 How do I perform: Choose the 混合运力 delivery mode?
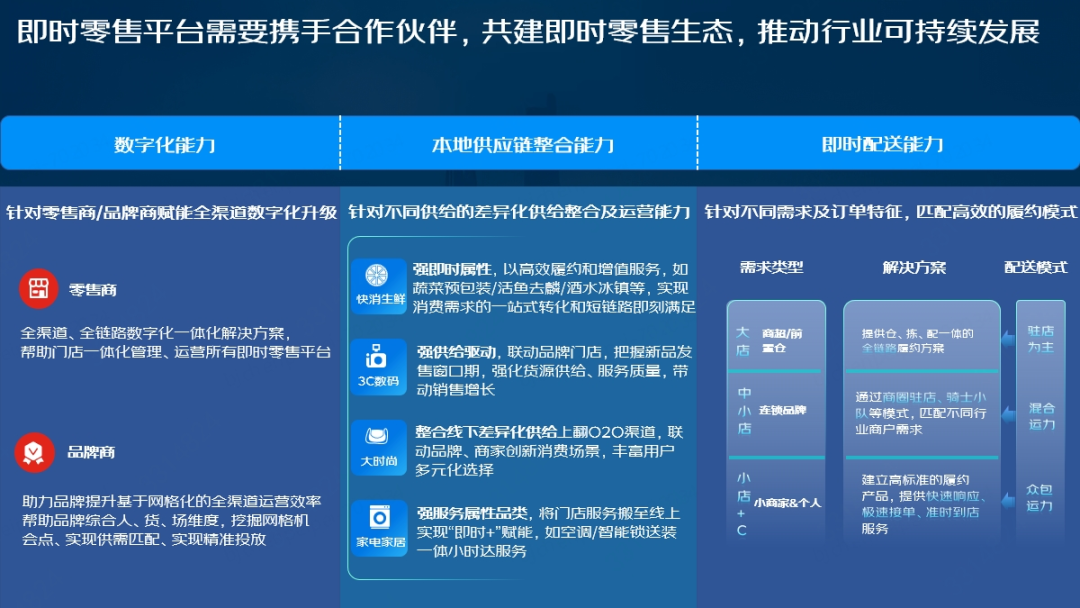pyautogui.click(x=1040, y=416)
